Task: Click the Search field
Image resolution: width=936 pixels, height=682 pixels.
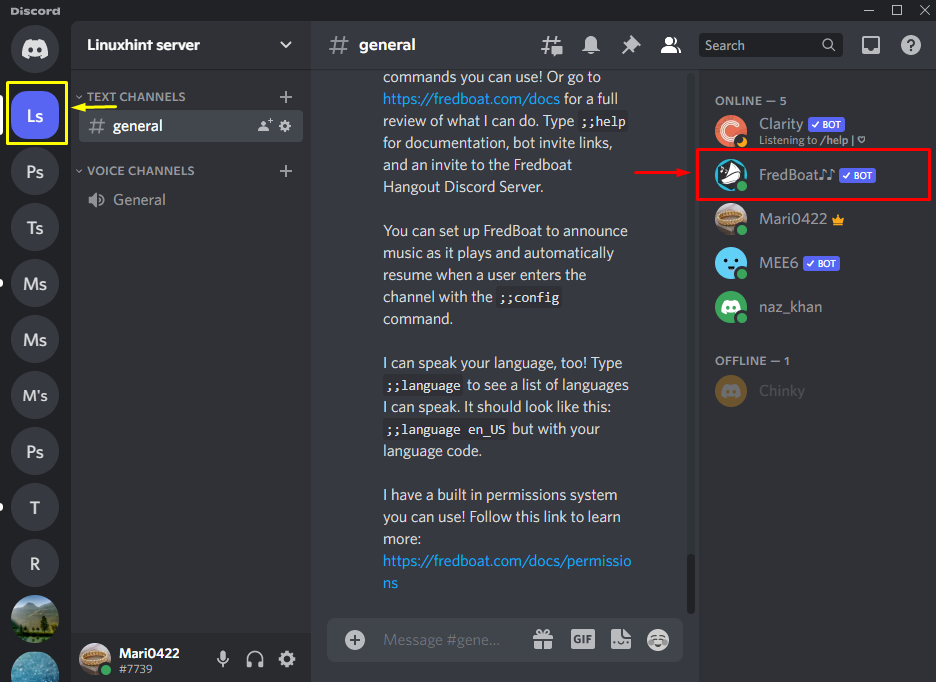Action: 770,45
